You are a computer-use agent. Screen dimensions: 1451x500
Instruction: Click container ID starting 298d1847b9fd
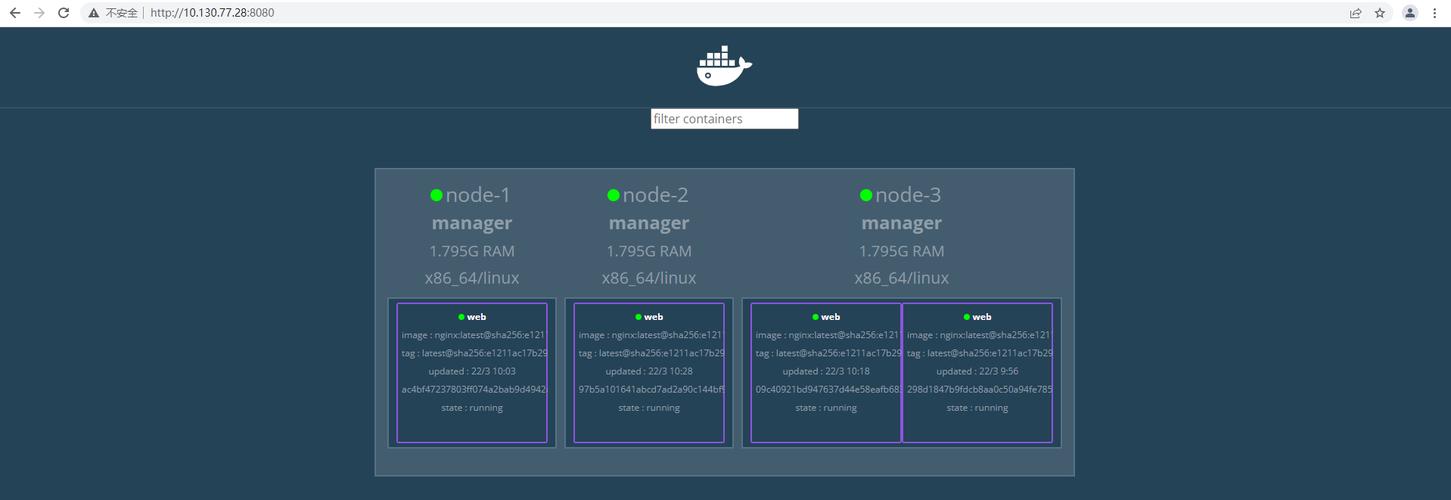pyautogui.click(x=979, y=389)
